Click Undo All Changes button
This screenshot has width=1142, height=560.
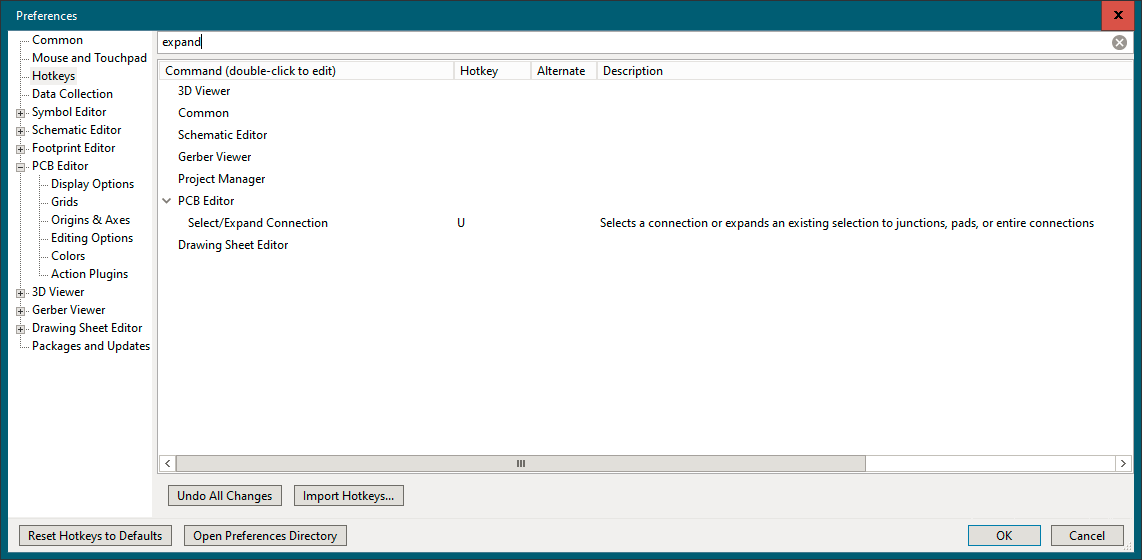[x=224, y=496]
